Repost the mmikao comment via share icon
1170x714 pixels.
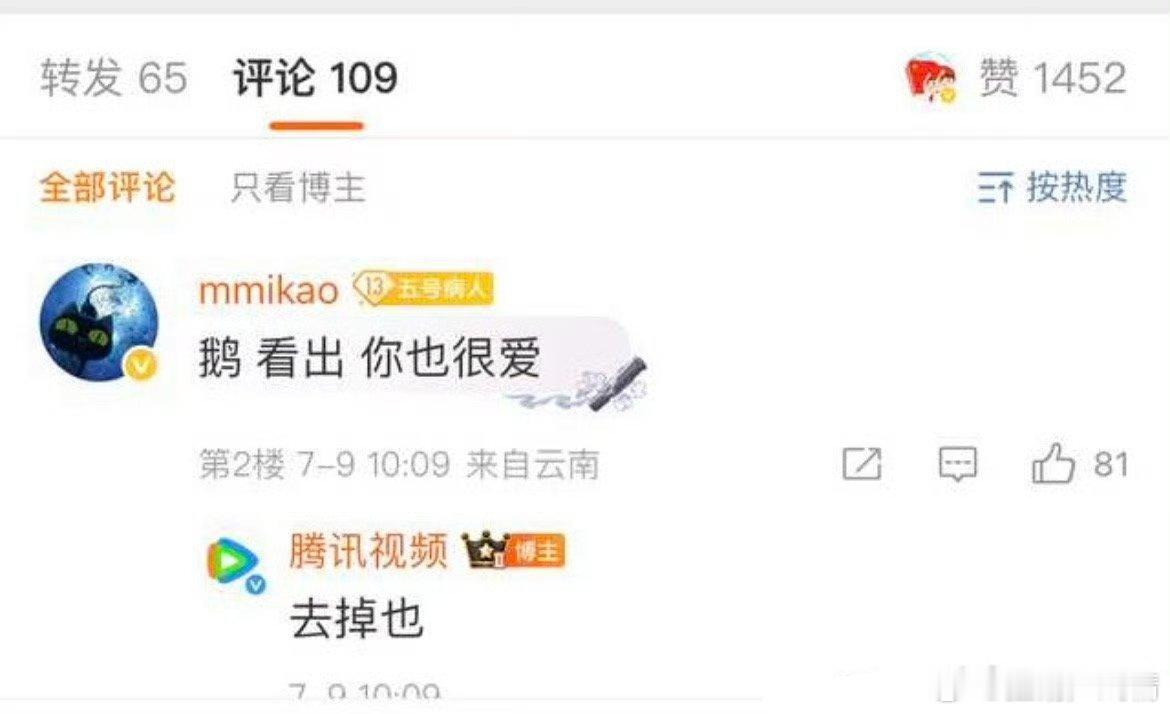(x=862, y=464)
